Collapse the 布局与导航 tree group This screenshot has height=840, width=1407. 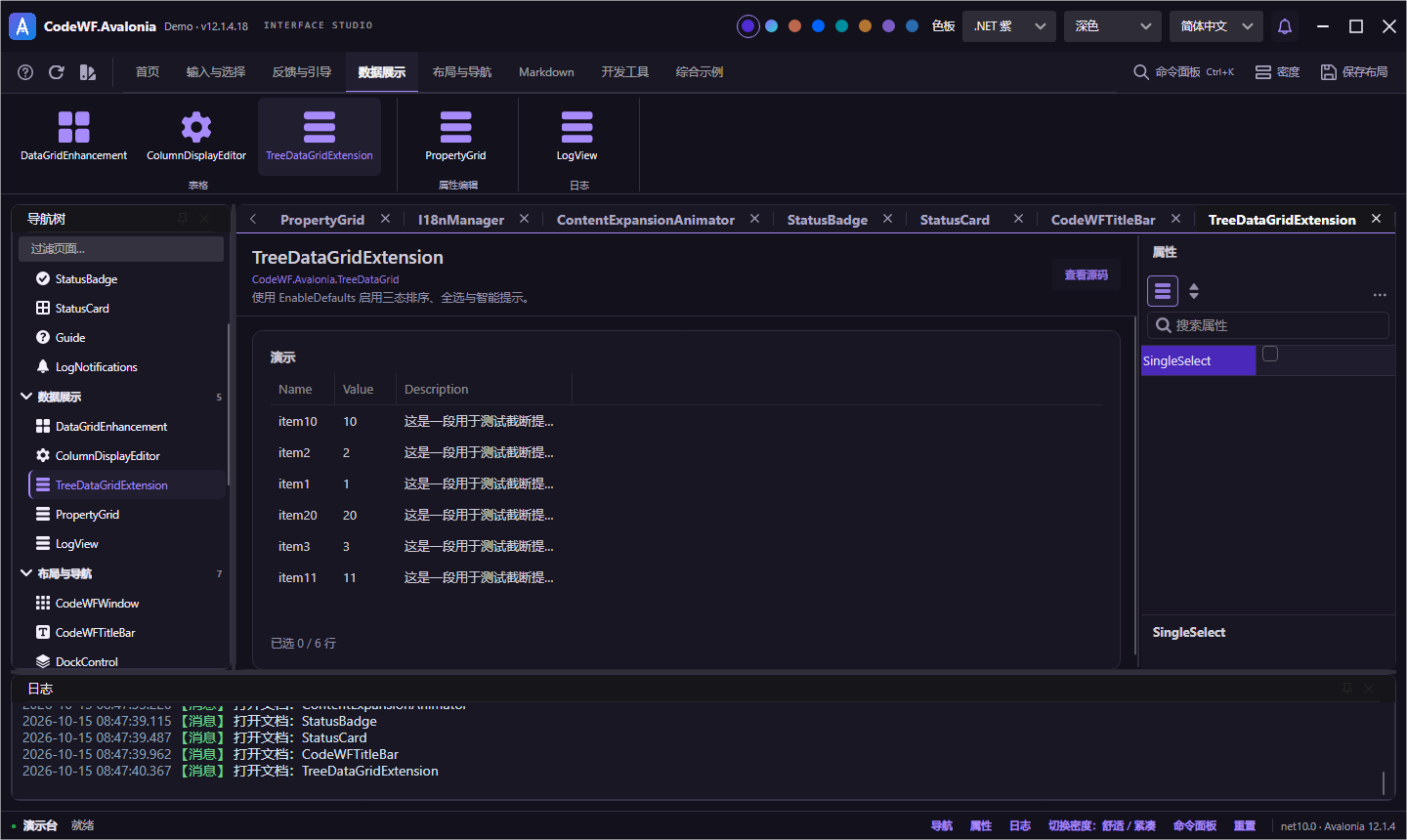pos(26,573)
